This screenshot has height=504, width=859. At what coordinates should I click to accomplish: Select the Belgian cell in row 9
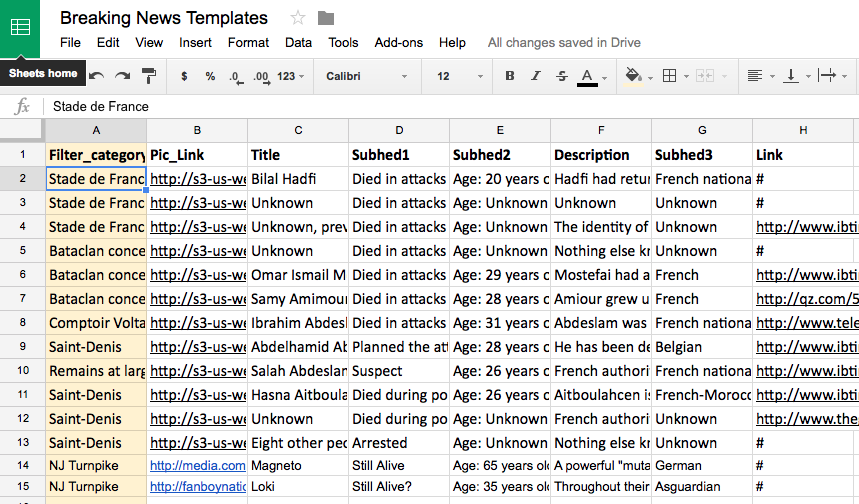point(702,347)
